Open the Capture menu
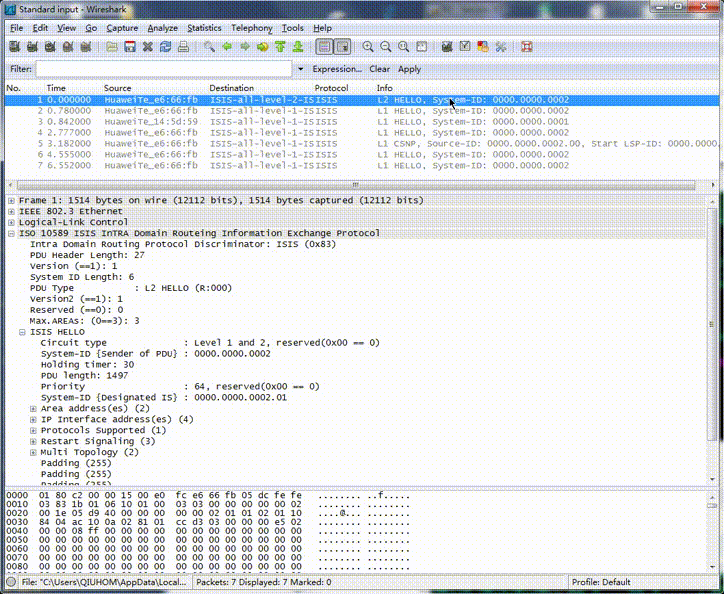 coord(122,28)
